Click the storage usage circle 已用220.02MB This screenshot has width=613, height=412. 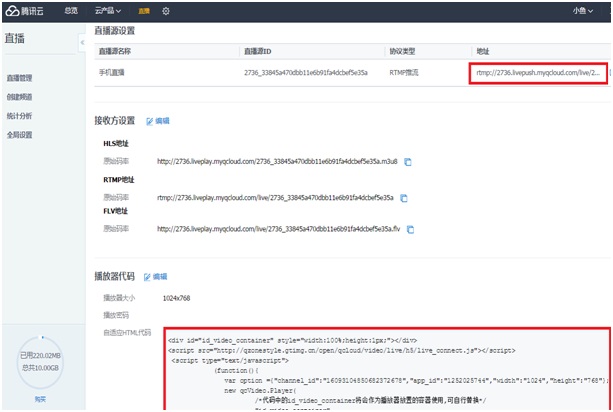pyautogui.click(x=40, y=362)
